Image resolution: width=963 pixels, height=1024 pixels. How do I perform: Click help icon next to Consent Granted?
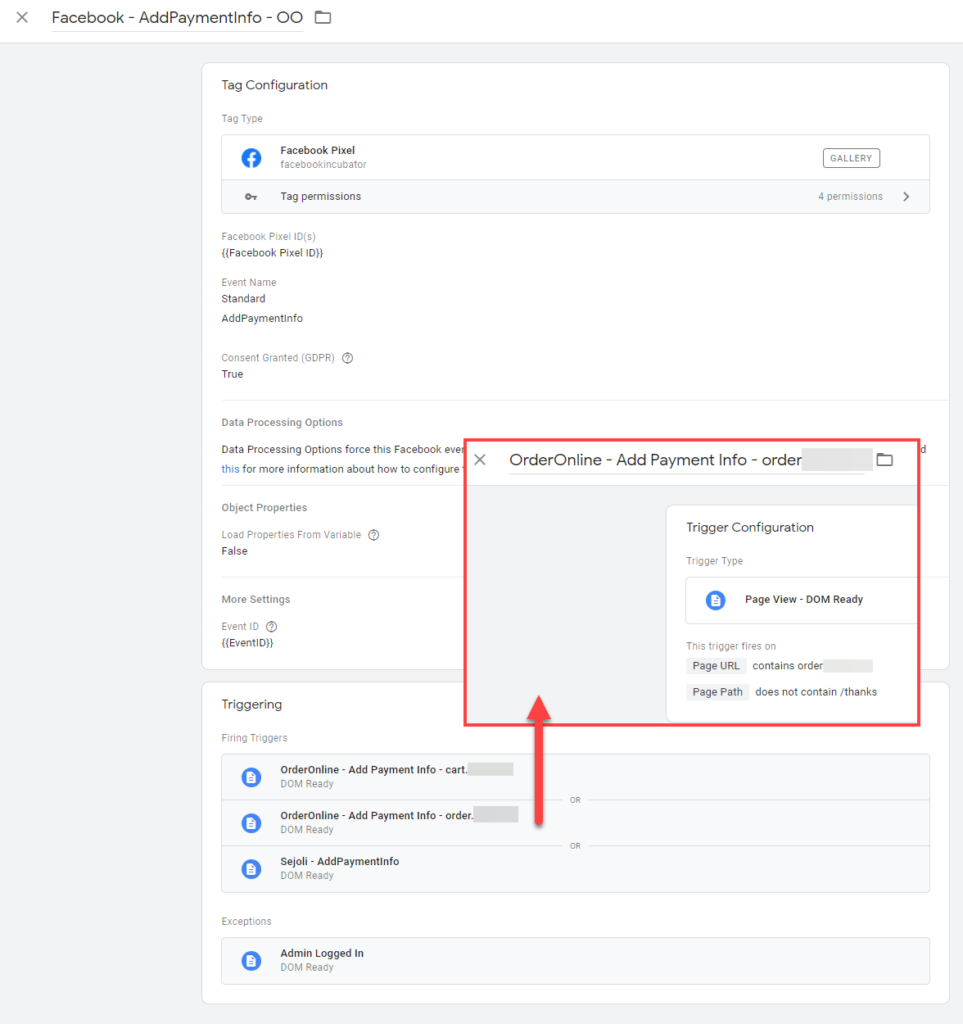pyautogui.click(x=347, y=358)
